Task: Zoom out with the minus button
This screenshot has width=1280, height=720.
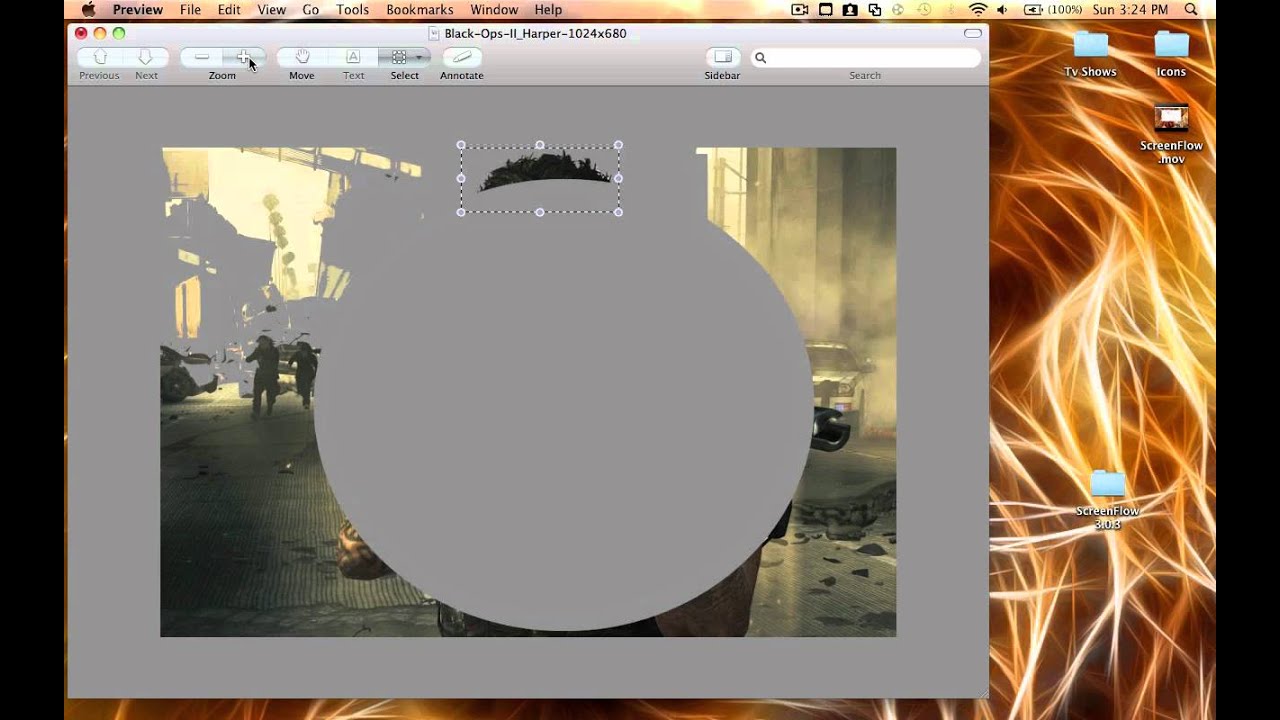Action: tap(202, 57)
